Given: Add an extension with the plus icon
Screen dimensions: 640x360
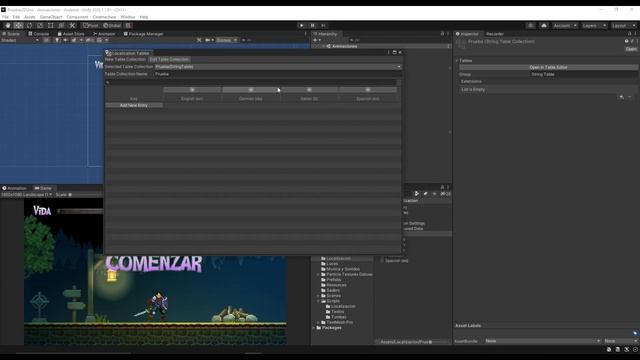Looking at the screenshot, I should (x=621, y=97).
